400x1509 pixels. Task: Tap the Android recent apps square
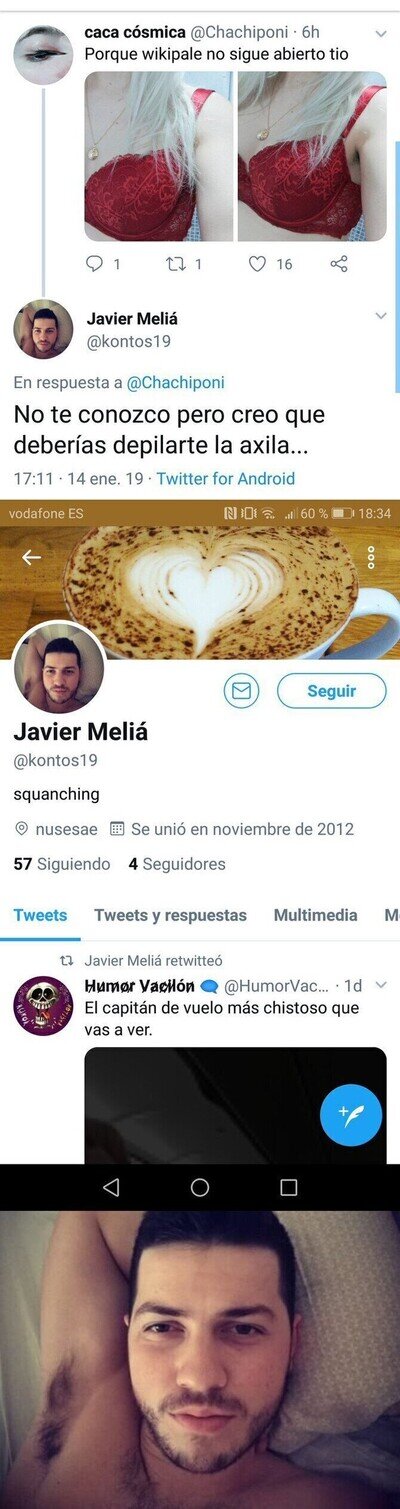[x=289, y=1187]
